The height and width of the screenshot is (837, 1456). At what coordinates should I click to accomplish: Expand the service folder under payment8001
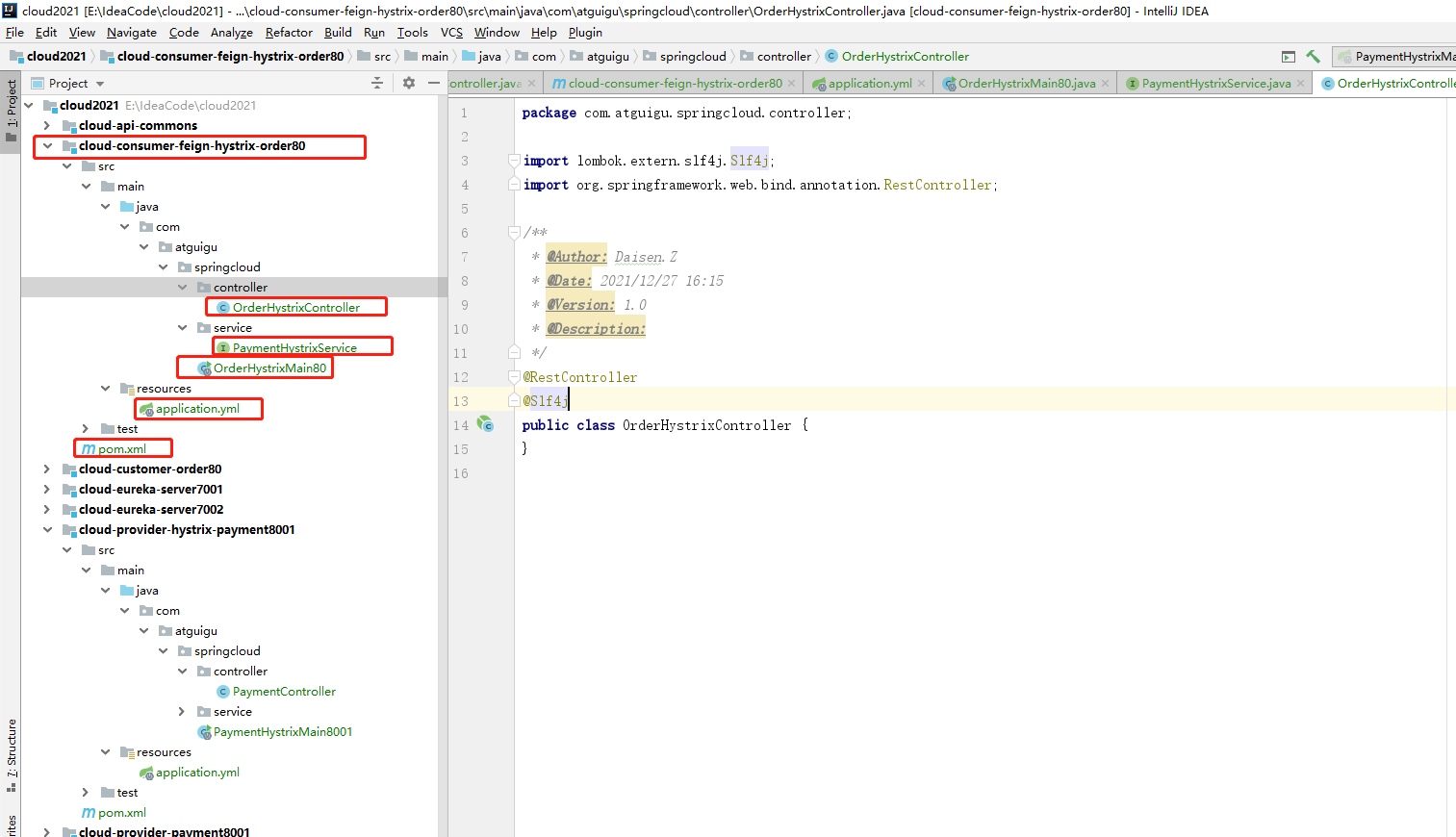click(x=182, y=712)
